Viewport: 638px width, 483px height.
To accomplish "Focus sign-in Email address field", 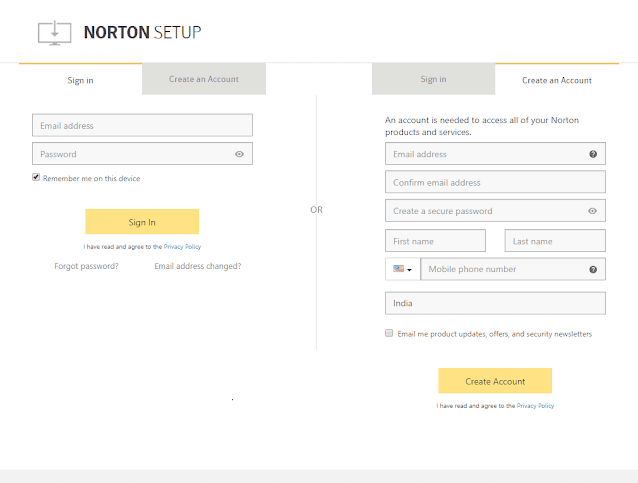I will 142,125.
